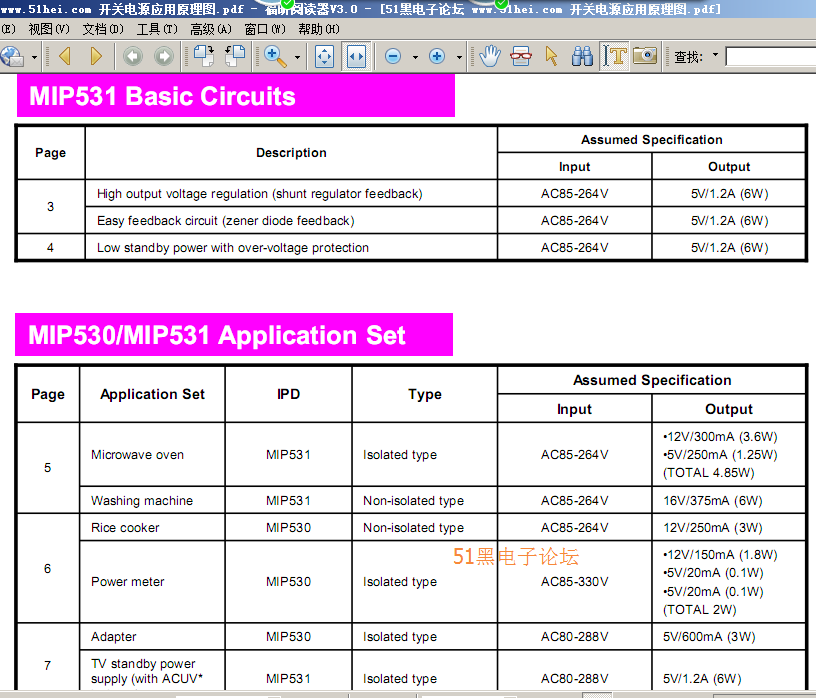Select the zoom magnifier tool
The width and height of the screenshot is (816, 698).
coord(275,56)
